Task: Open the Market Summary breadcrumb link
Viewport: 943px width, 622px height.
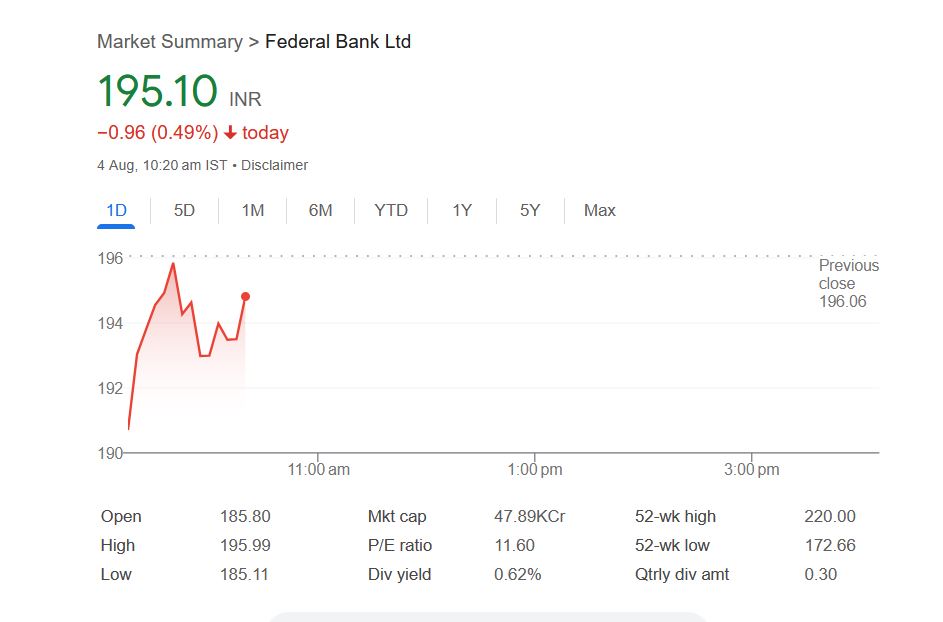Action: pos(169,42)
